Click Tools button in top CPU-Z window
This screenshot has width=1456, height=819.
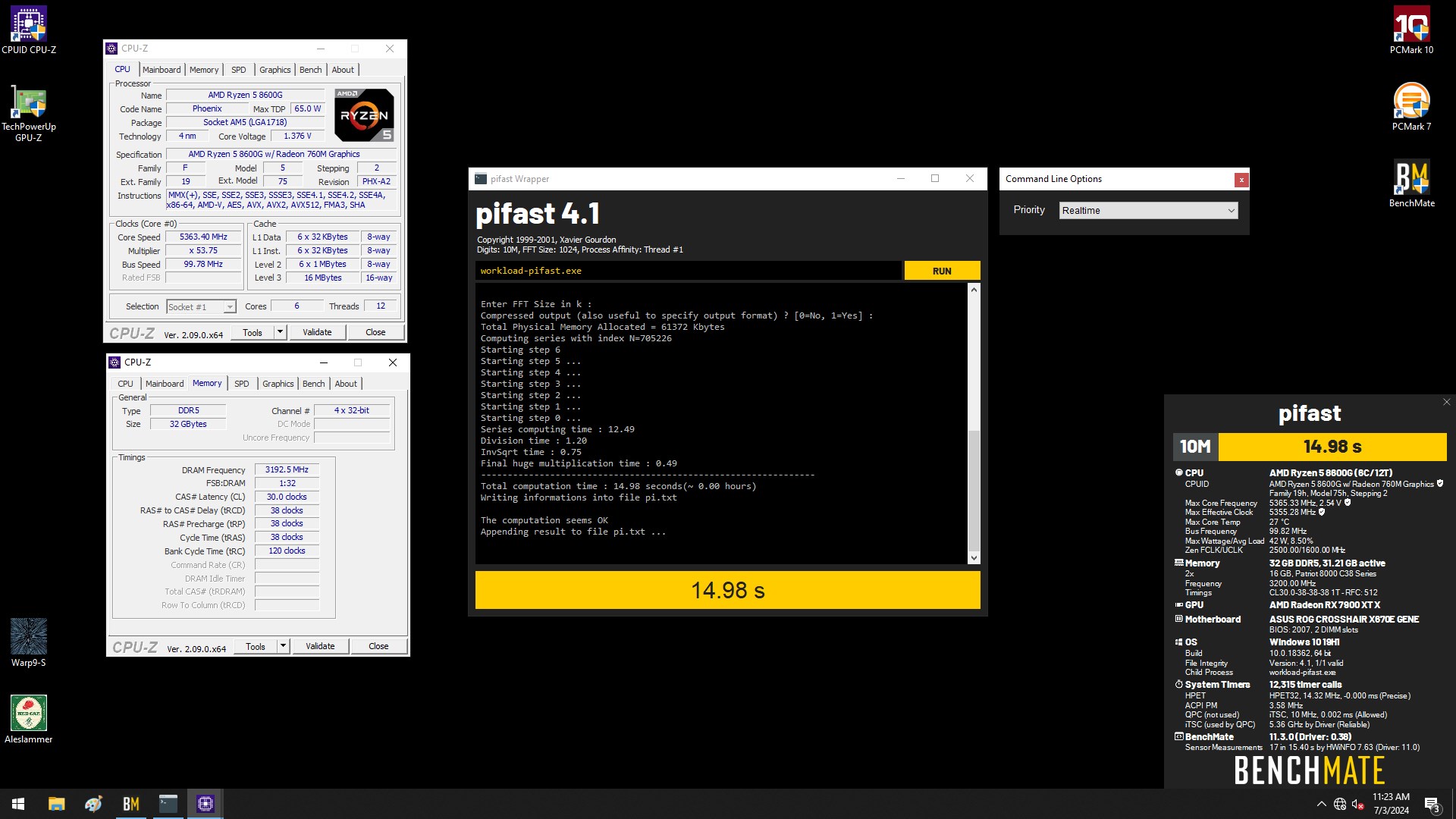[x=253, y=332]
